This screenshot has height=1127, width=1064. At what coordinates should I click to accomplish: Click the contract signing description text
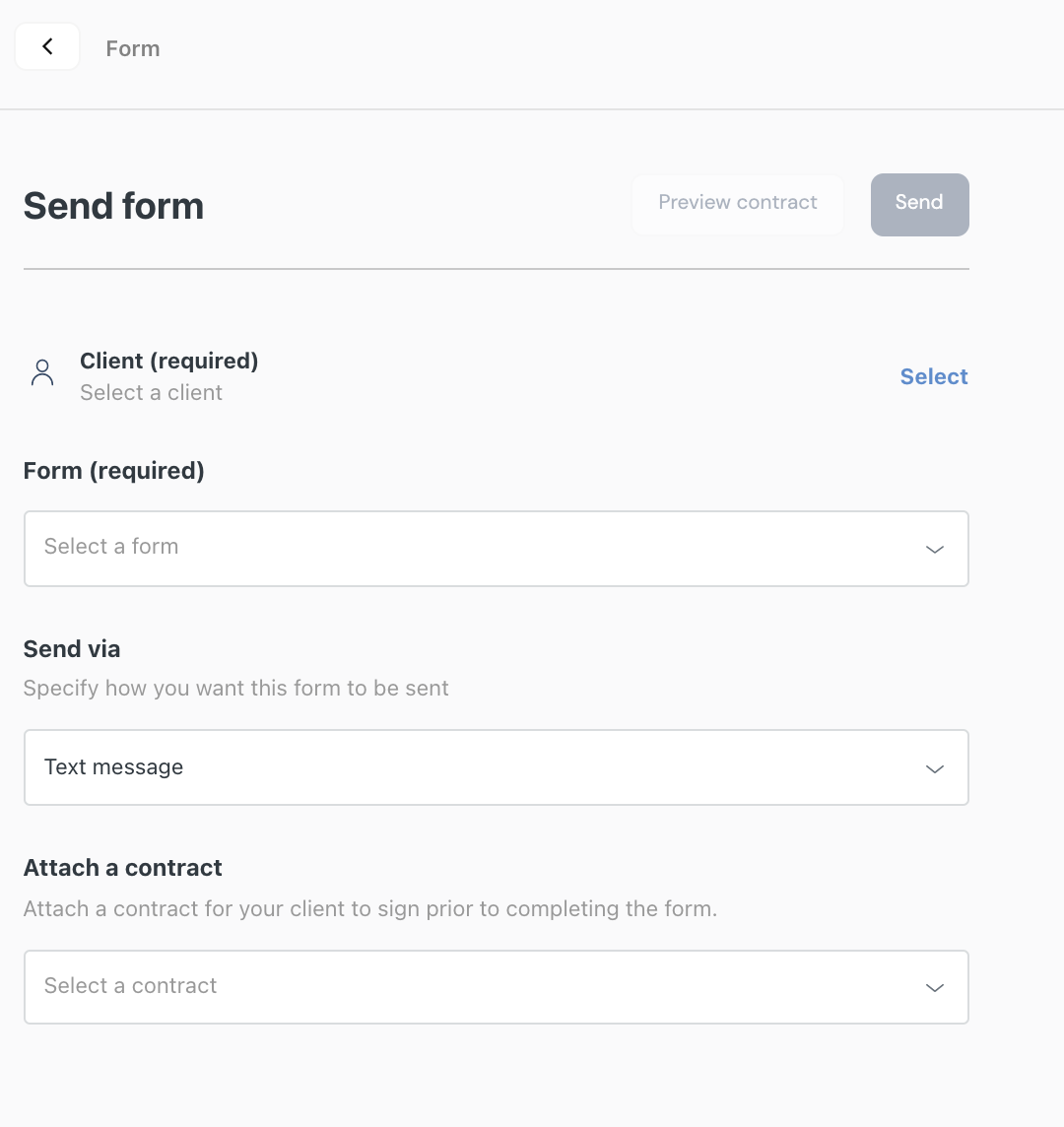[370, 908]
